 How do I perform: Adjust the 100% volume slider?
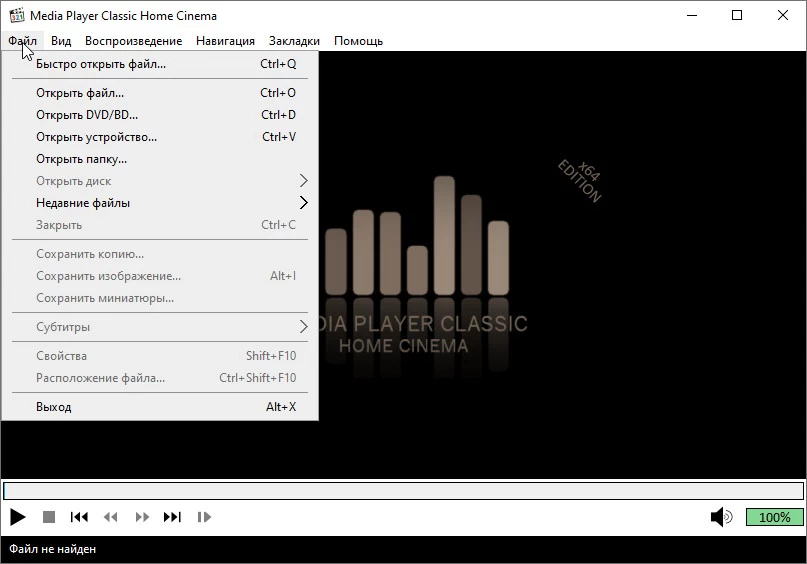tap(774, 517)
